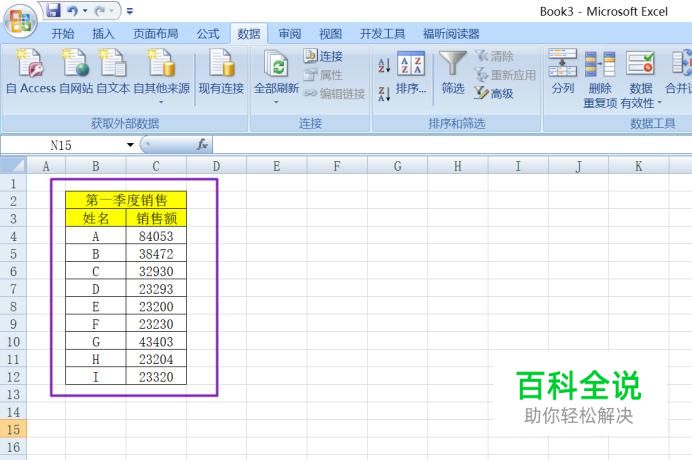Expand 数据有效性 dropdown arrow
This screenshot has height=460, width=692.
tap(659, 103)
